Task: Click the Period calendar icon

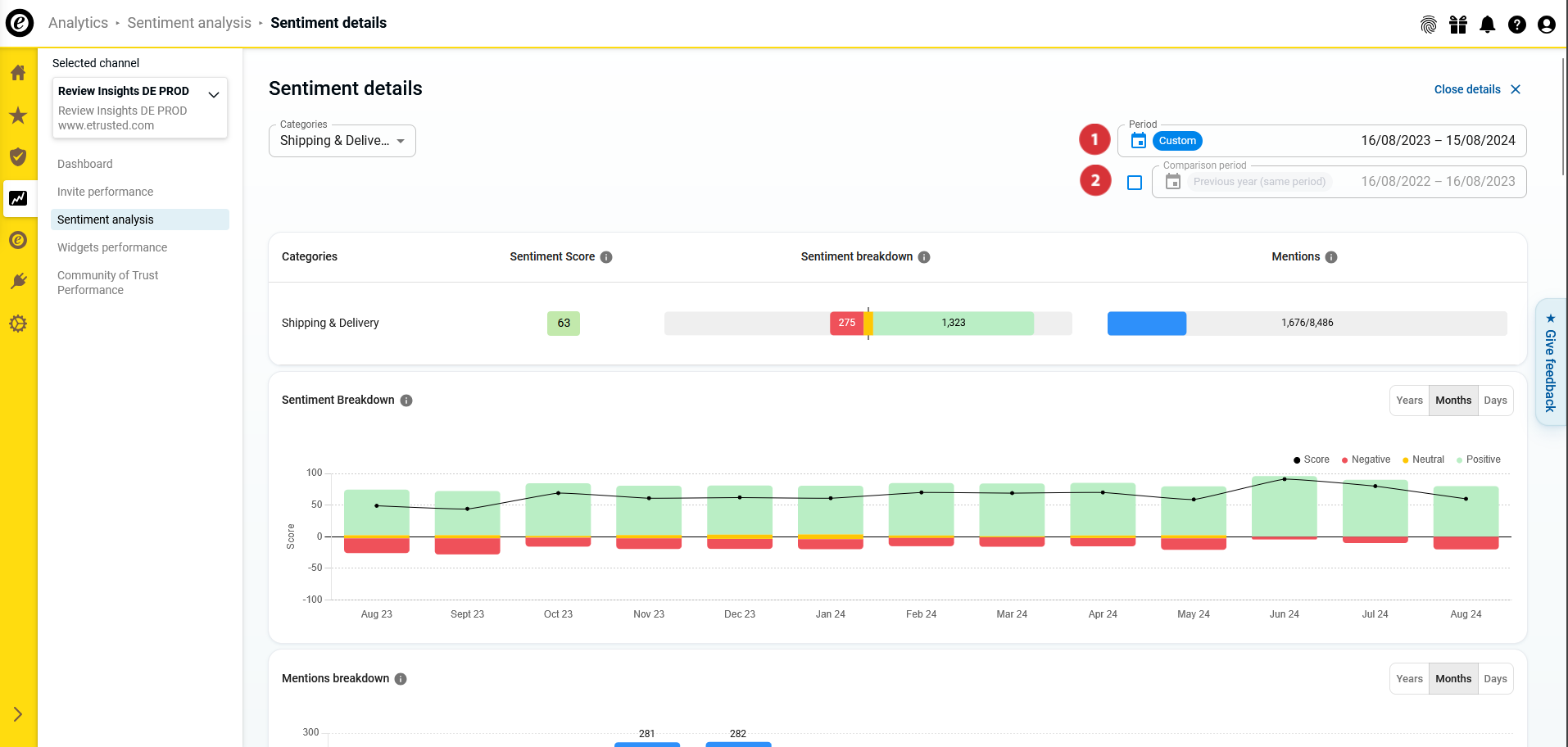Action: coord(1139,141)
